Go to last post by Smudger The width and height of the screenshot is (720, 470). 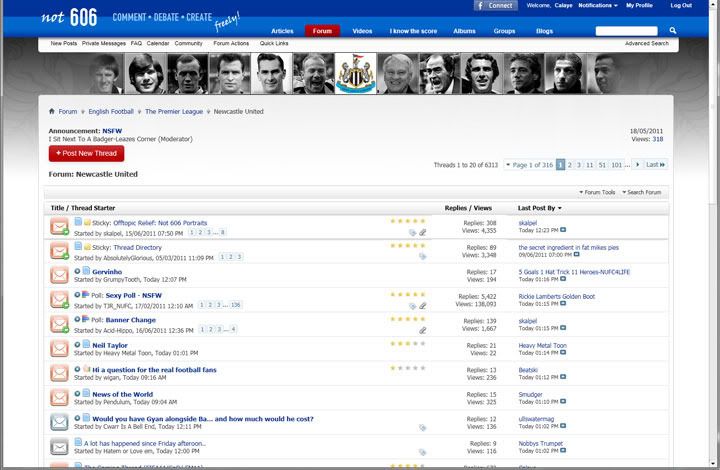[563, 401]
